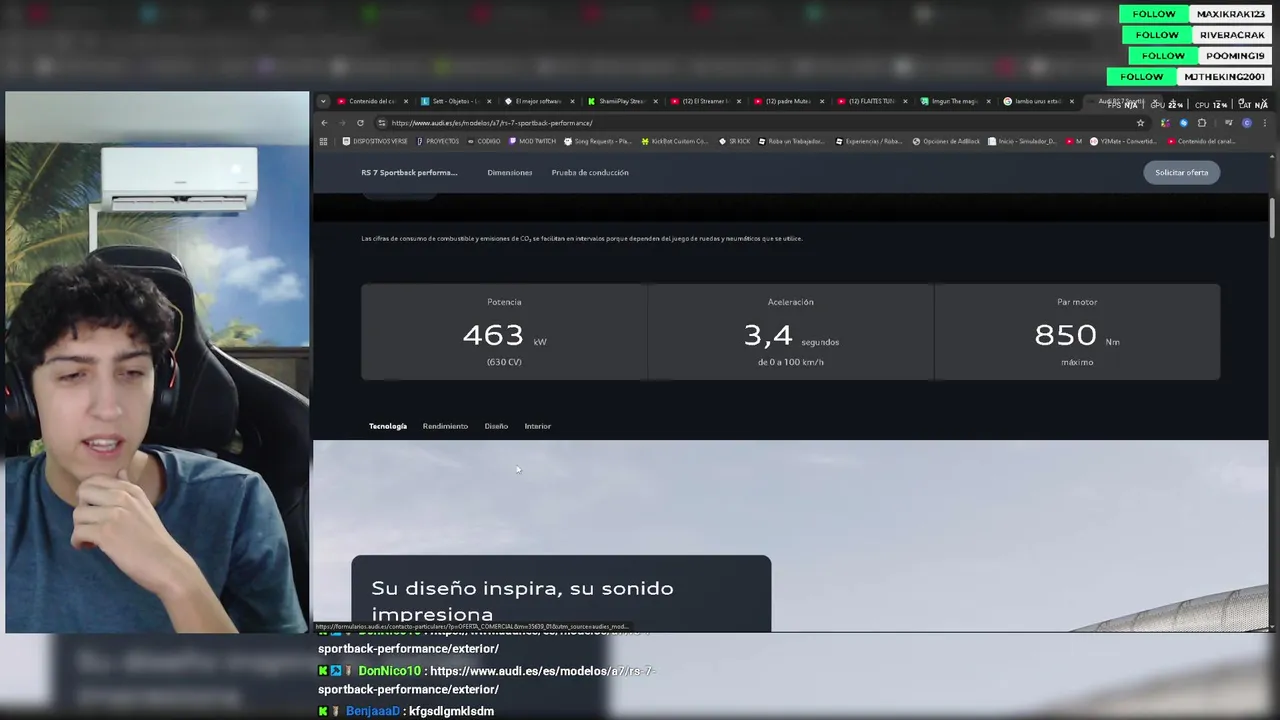Click the streamer webcam feed
Viewport: 1280px width, 720px height.
click(157, 362)
